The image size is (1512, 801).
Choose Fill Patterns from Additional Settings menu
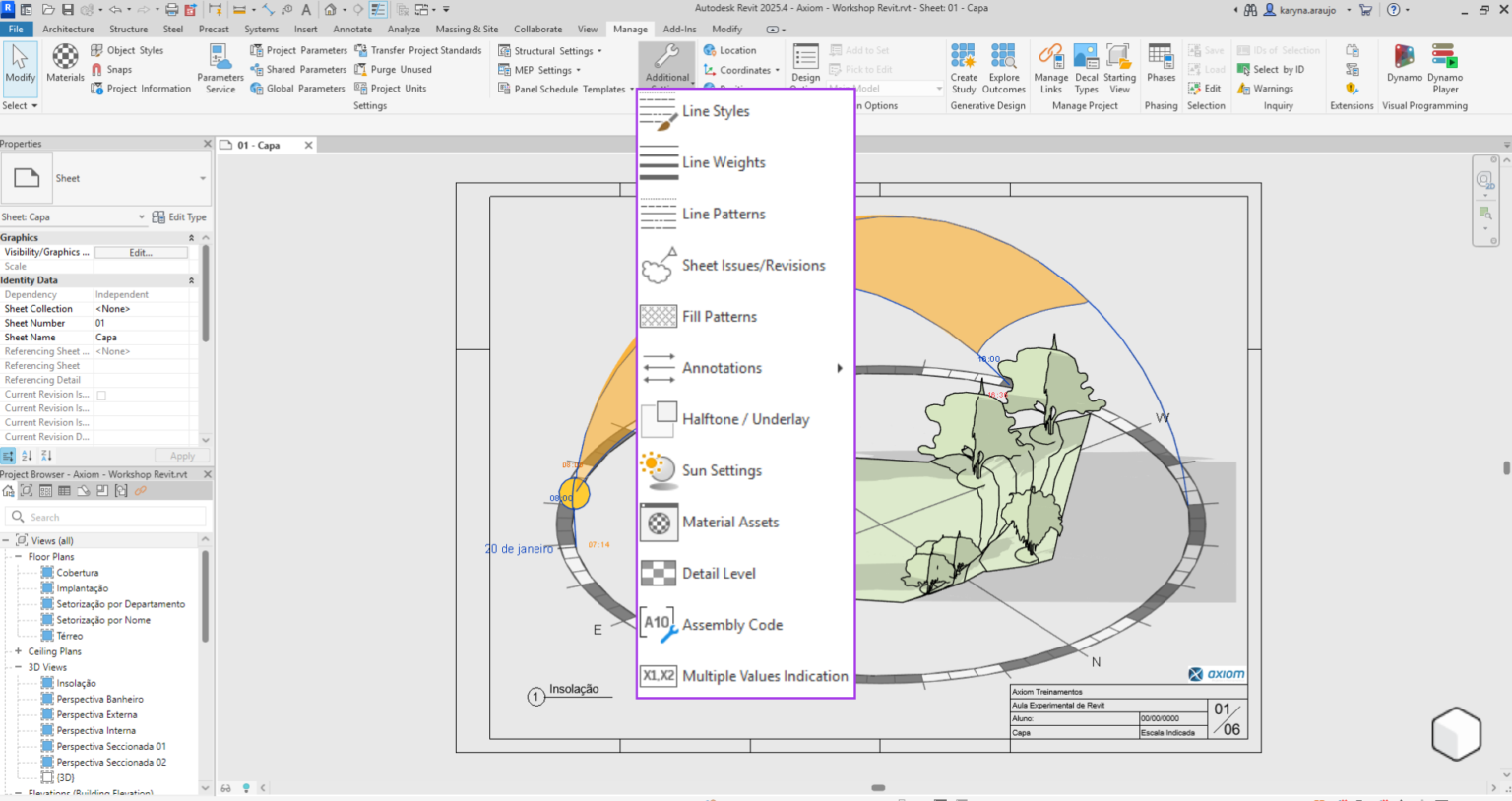(x=720, y=316)
